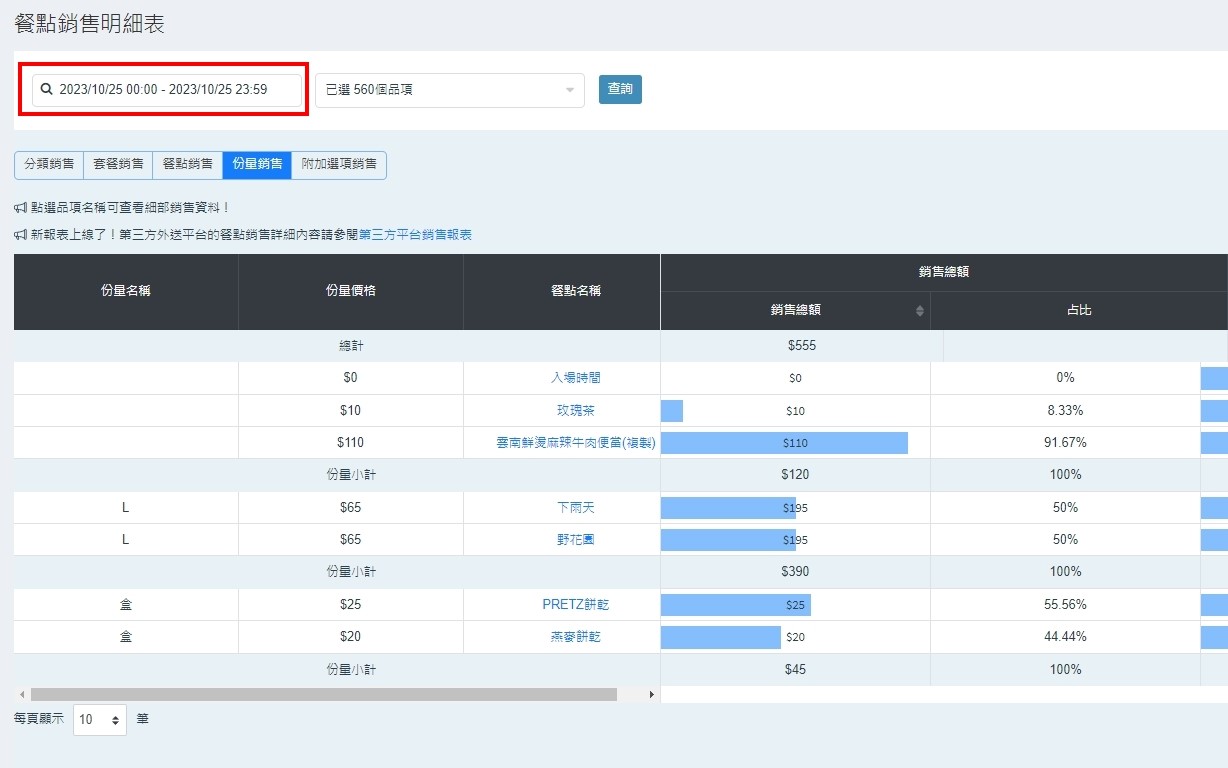Switch to the 餐點銷售 tab

(x=187, y=165)
